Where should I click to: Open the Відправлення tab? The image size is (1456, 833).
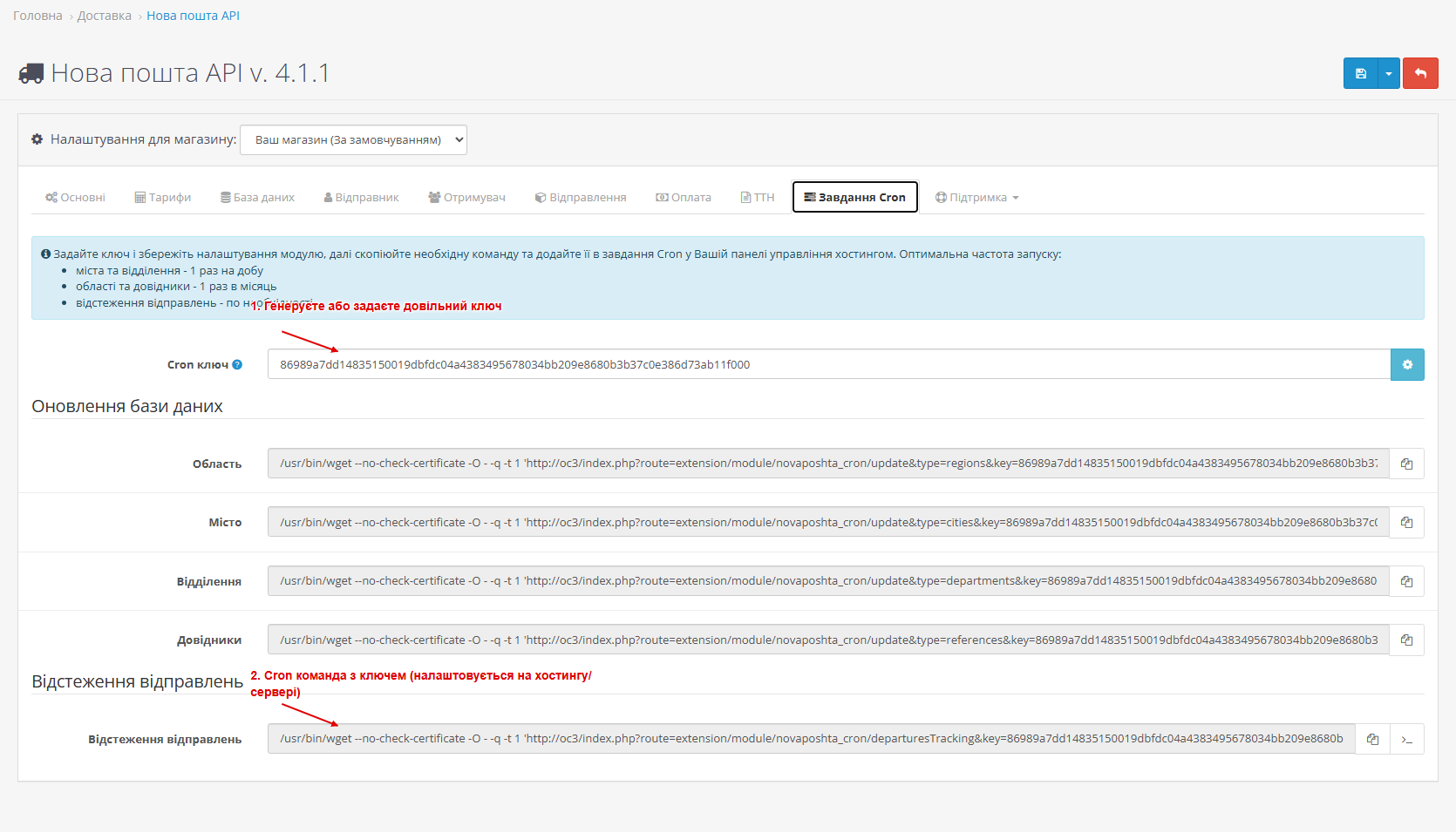coord(581,197)
